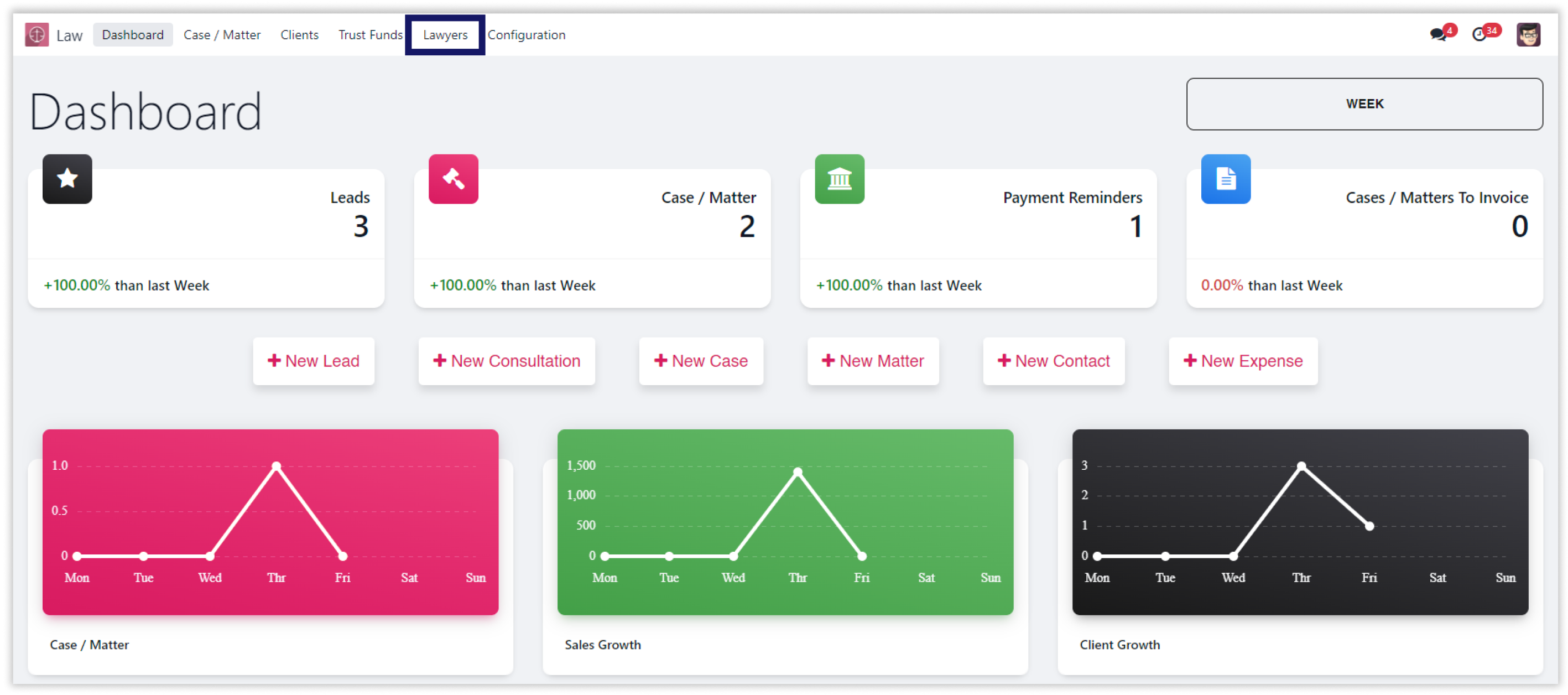Click the Law app logo icon
Image resolution: width=1568 pixels, height=695 pixels.
click(37, 35)
